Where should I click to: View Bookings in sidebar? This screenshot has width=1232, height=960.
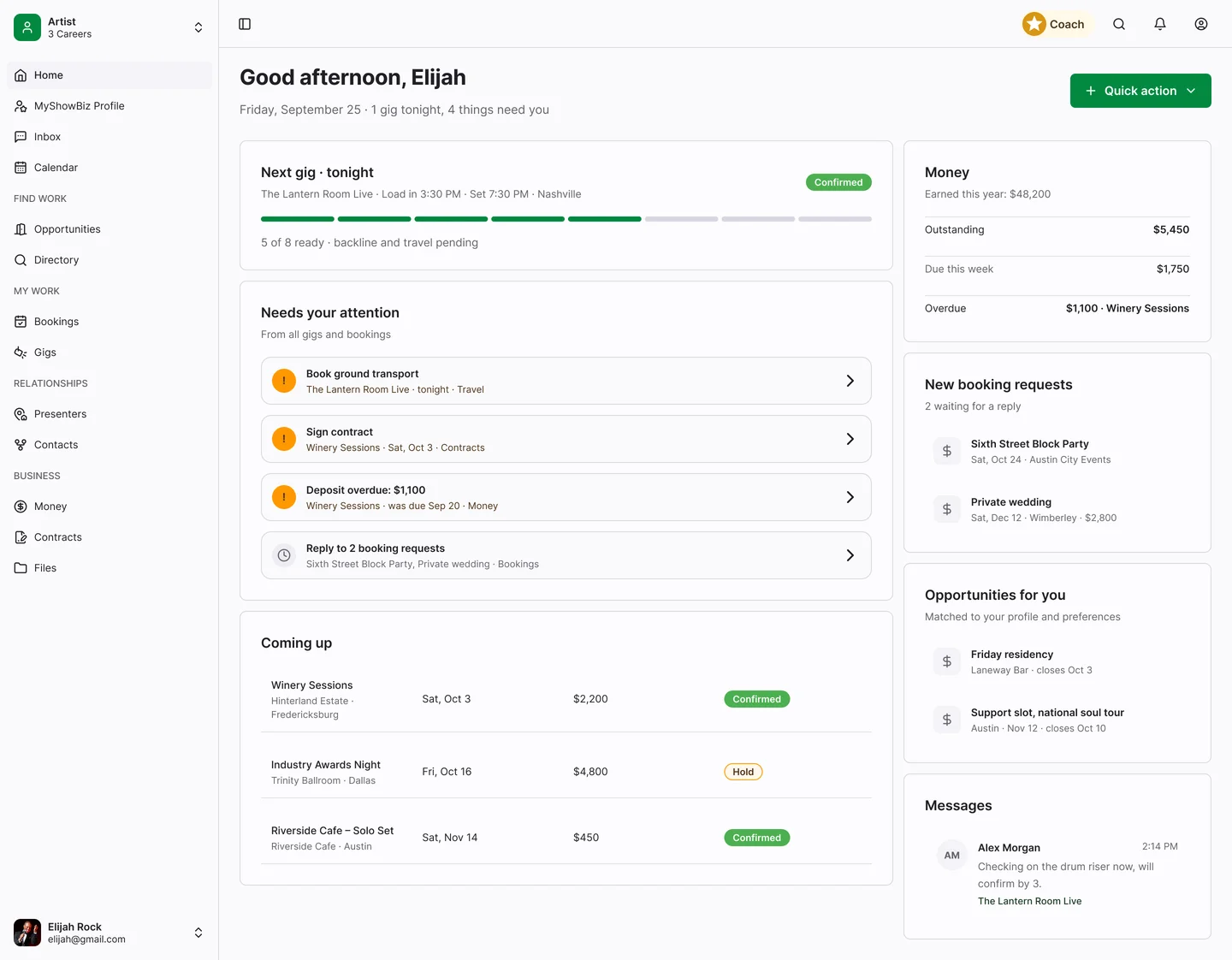pyautogui.click(x=110, y=322)
